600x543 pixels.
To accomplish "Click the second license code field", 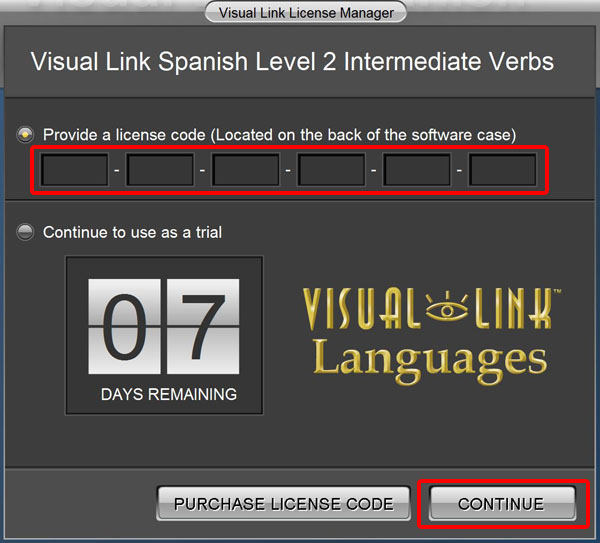I will pyautogui.click(x=160, y=170).
